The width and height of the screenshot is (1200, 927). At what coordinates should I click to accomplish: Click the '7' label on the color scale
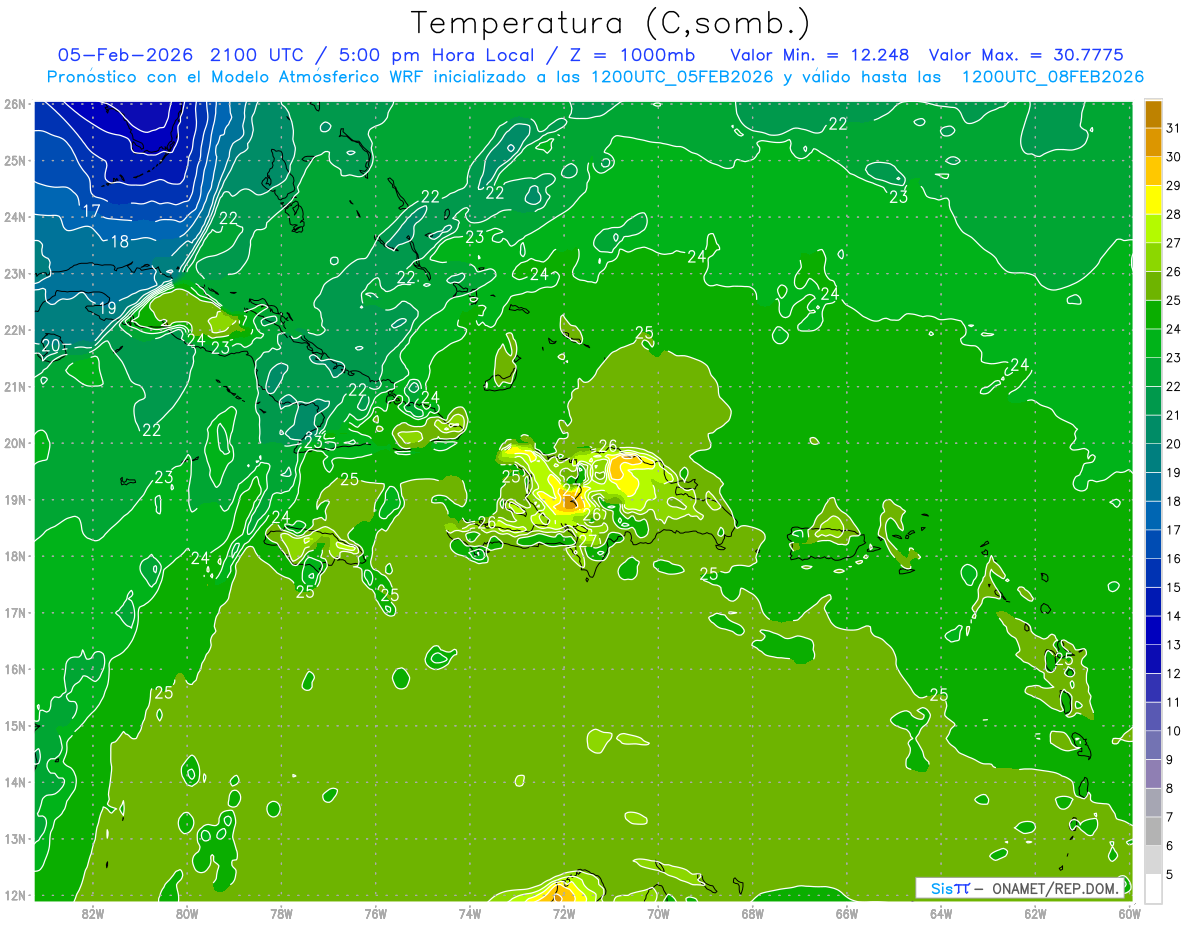(1170, 817)
